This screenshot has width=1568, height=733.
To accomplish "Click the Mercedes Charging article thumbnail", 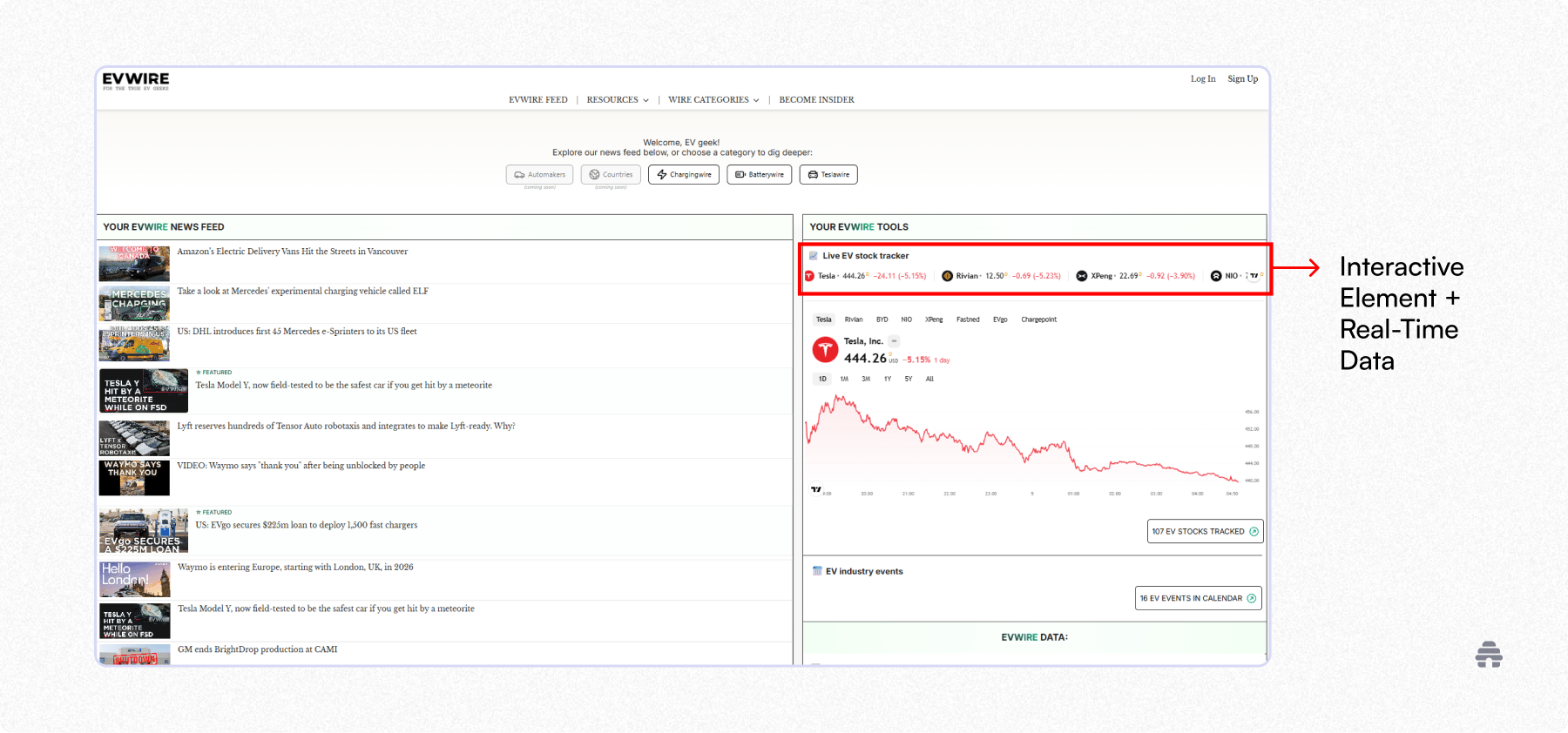I will click(x=134, y=304).
